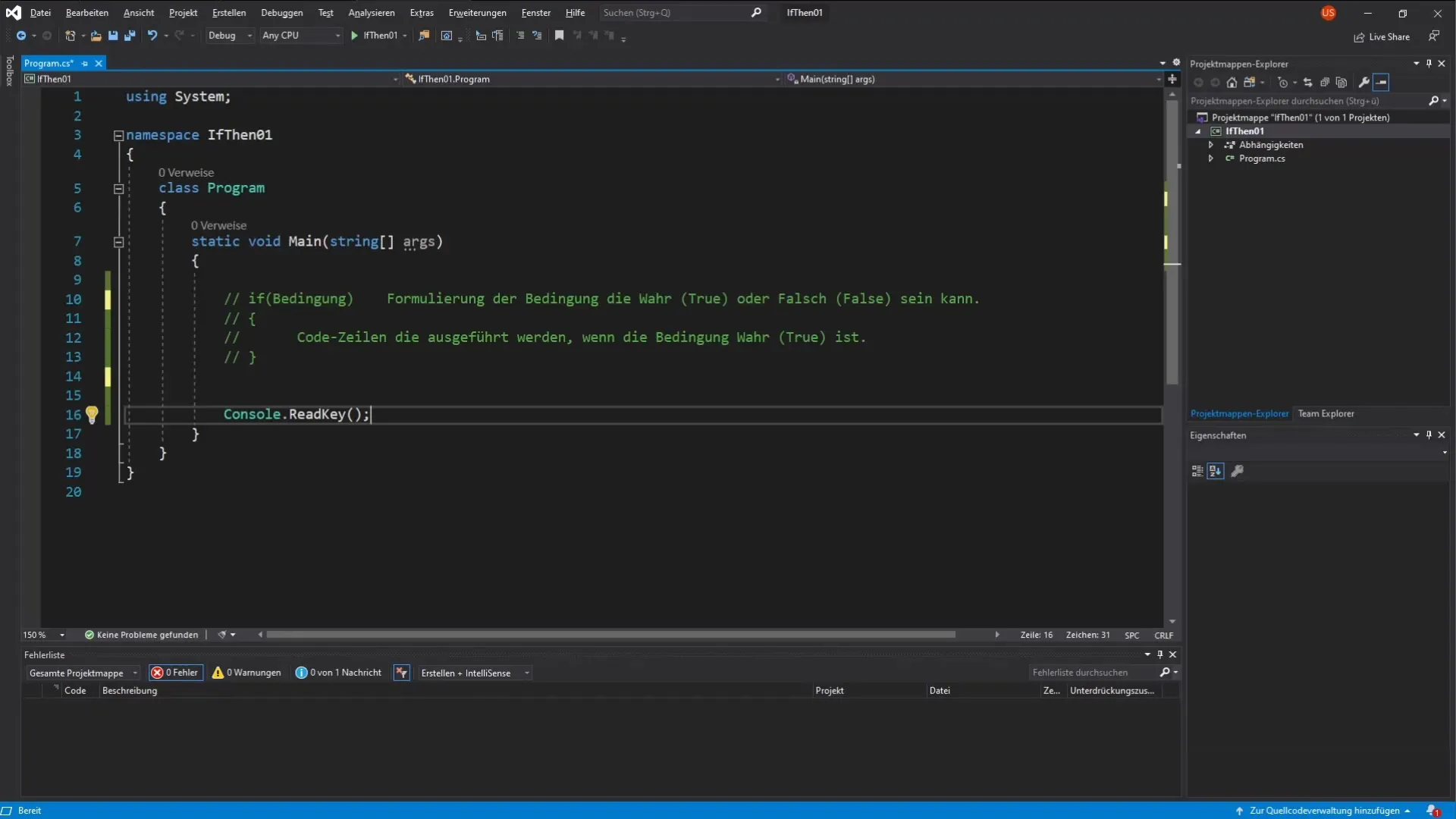Open the Main(string[] args) member dropdown
The width and height of the screenshot is (1456, 819).
click(x=974, y=79)
